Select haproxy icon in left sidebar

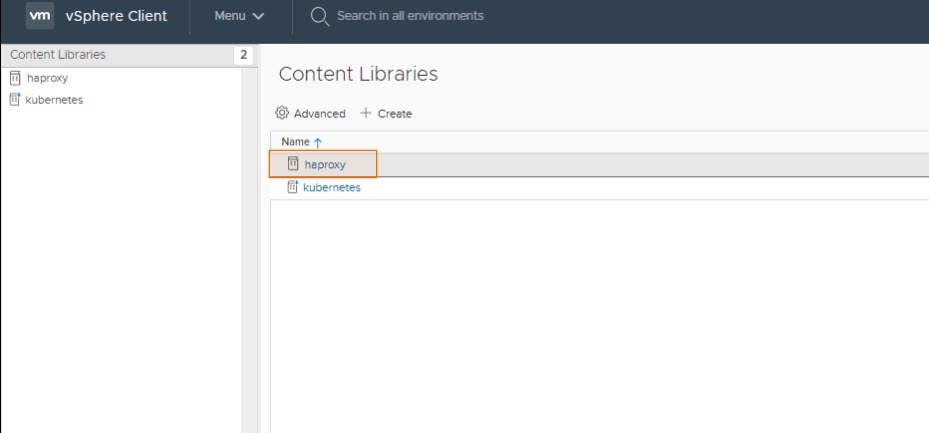15,78
